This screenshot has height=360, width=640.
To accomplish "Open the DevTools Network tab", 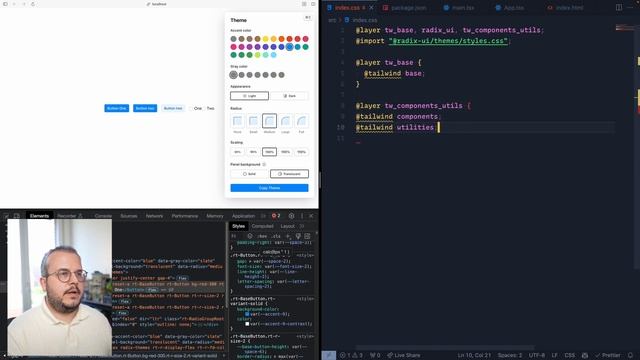I will click(x=154, y=216).
